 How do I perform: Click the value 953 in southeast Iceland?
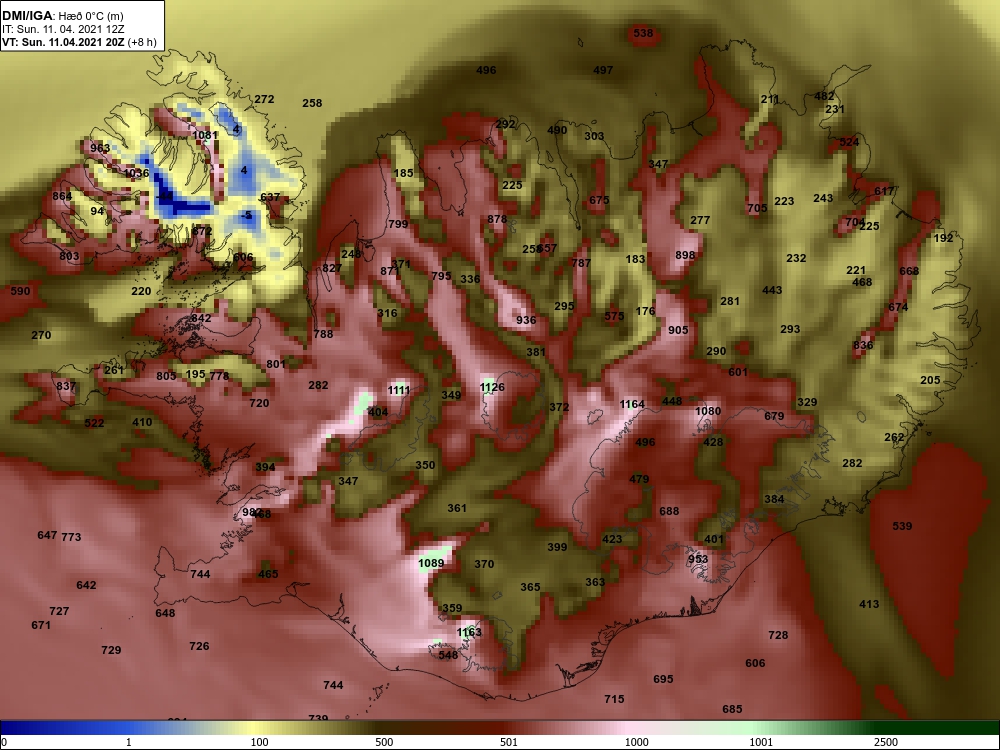click(698, 559)
